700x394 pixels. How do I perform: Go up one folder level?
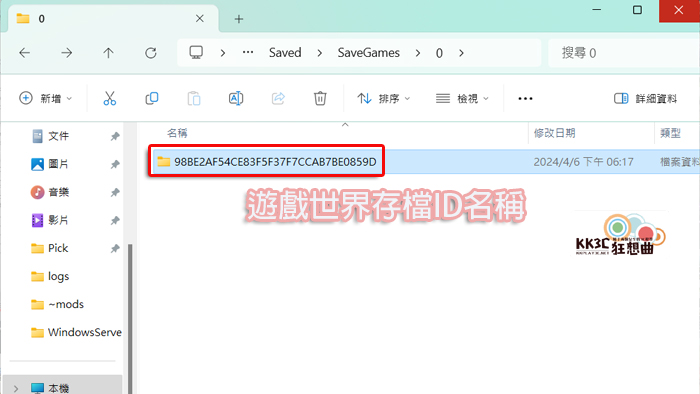(108, 53)
